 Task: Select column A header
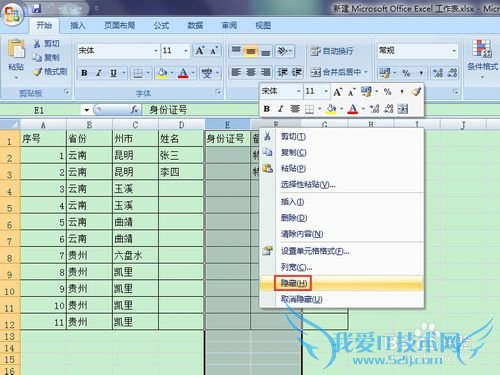point(43,125)
